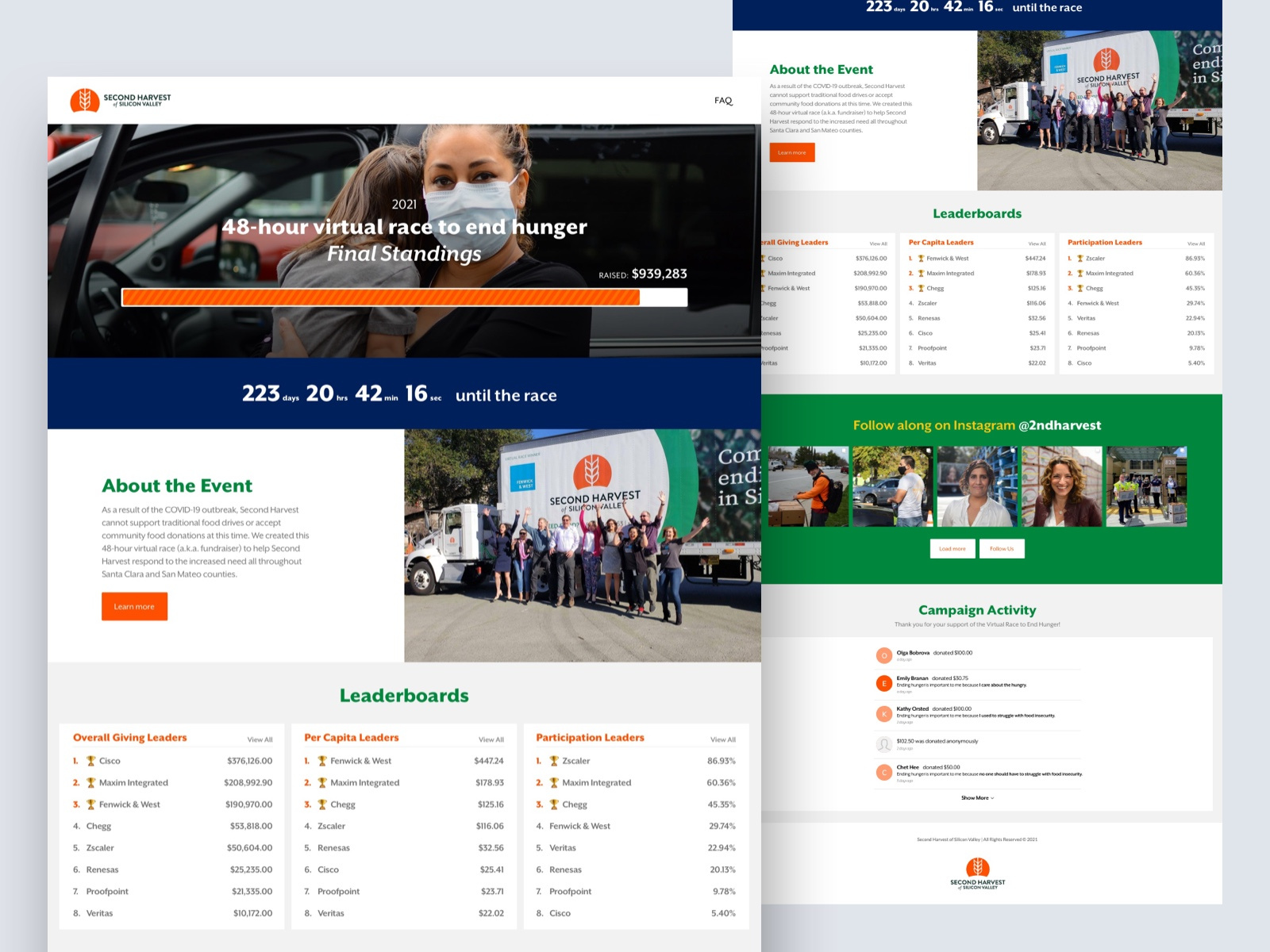The image size is (1270, 952).
Task: Click Emily Branan's avatar in Campaign Activity
Action: pyautogui.click(x=883, y=683)
